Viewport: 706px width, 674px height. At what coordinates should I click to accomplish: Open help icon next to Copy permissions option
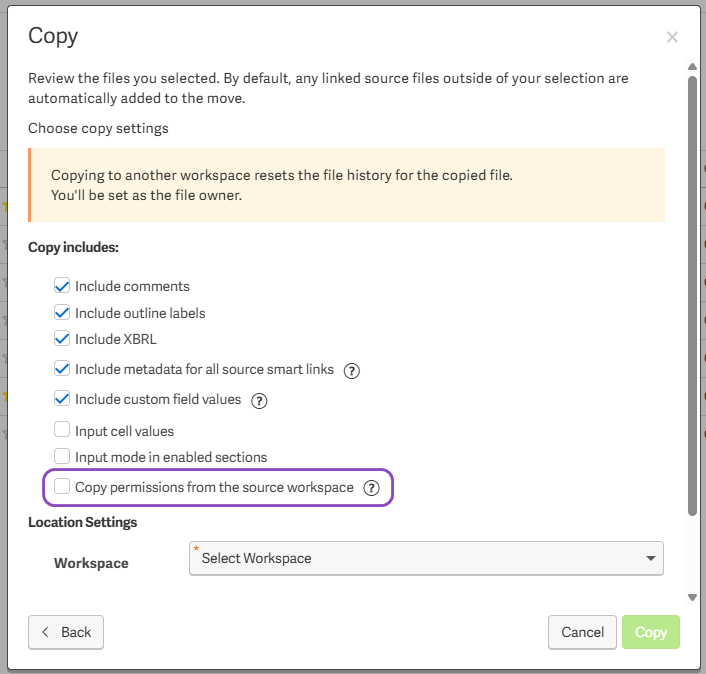point(371,488)
